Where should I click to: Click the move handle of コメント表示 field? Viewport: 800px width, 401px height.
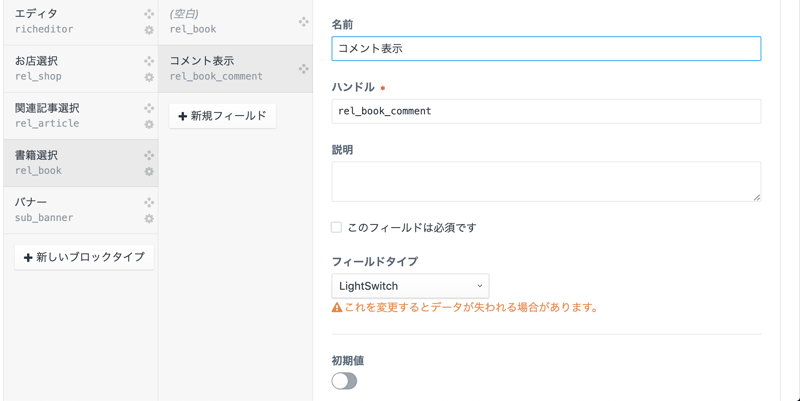coord(304,69)
